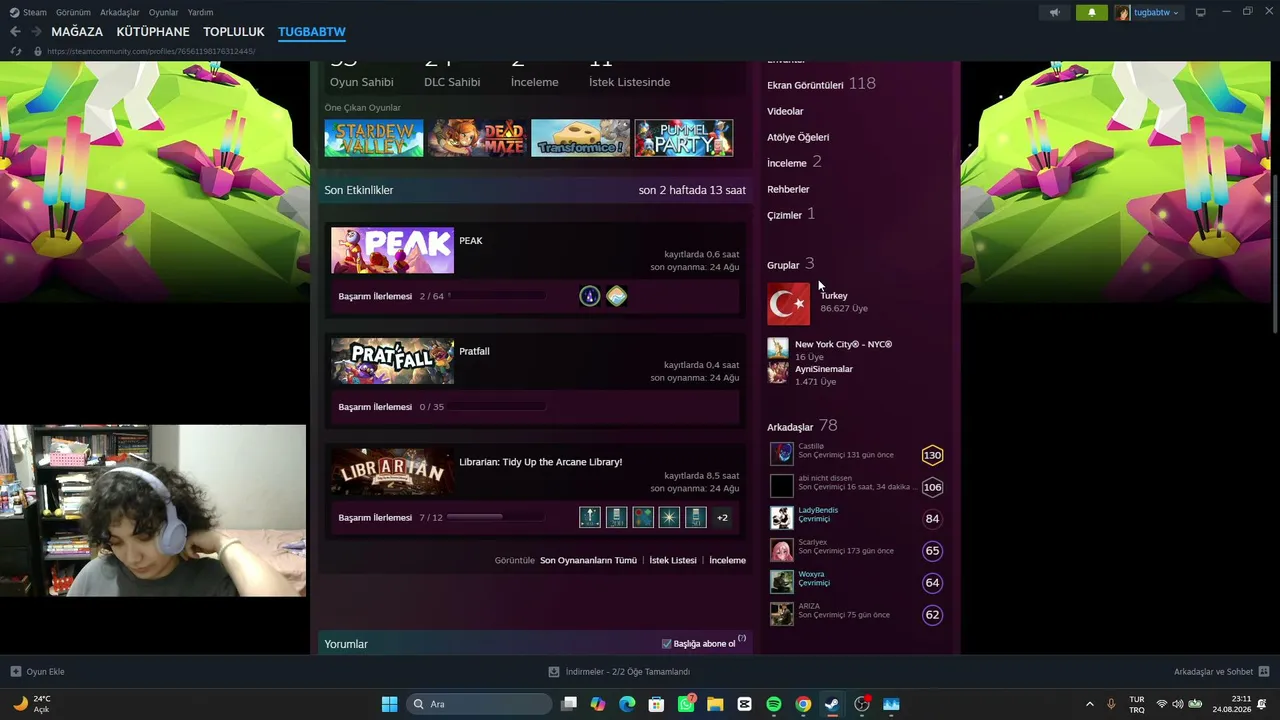This screenshot has height=720, width=1280.
Task: Open the New York City group avatar
Action: [778, 348]
